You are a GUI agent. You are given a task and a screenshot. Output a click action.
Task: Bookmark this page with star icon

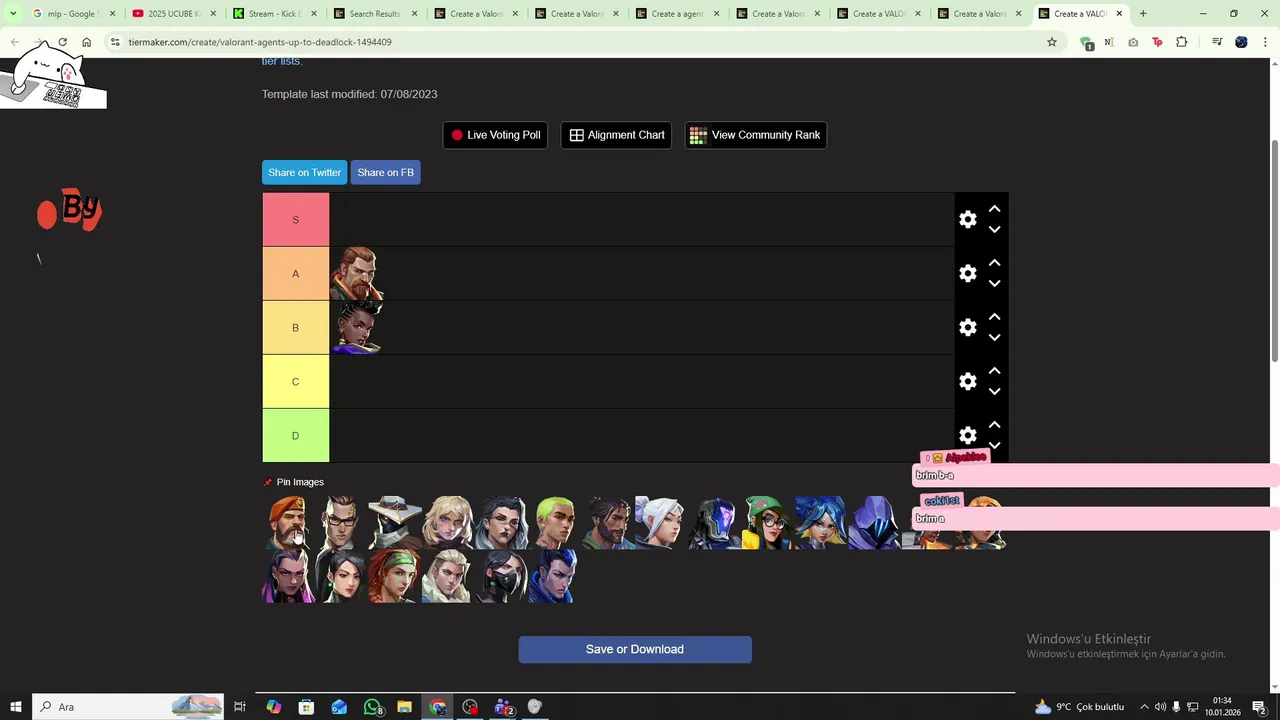click(x=1052, y=42)
